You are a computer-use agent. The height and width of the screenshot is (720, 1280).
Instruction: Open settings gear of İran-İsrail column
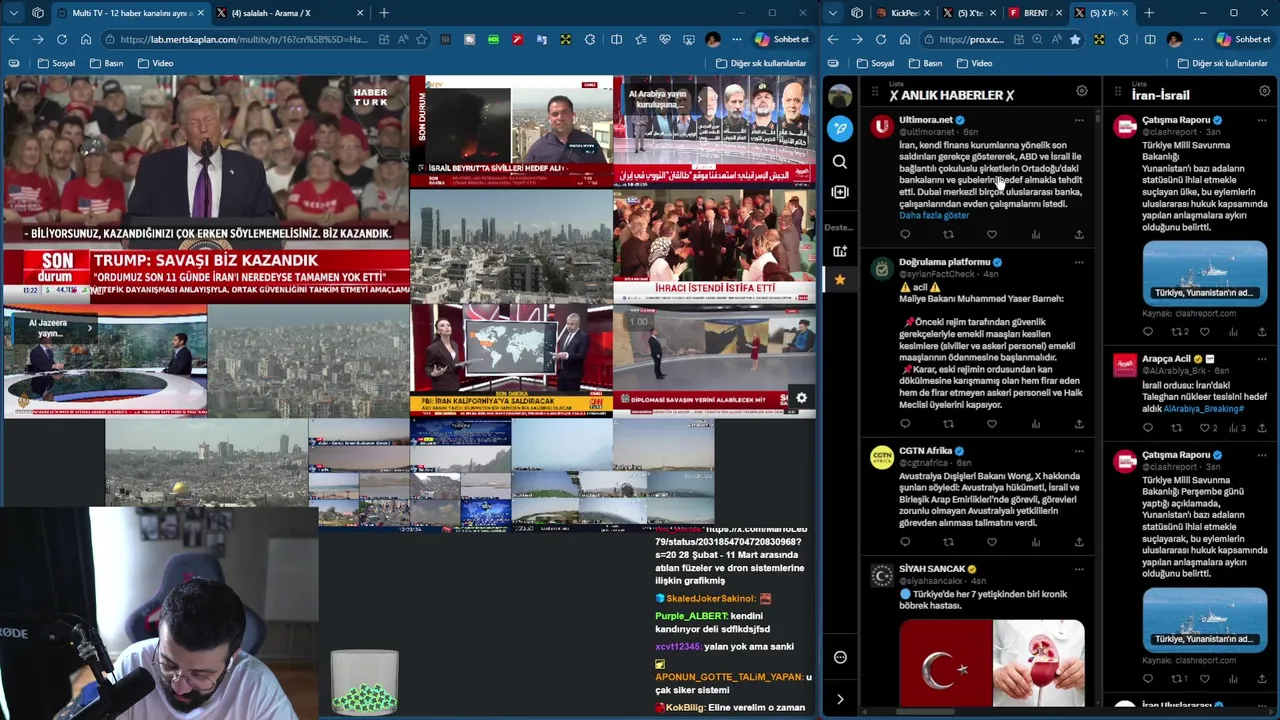(1264, 91)
